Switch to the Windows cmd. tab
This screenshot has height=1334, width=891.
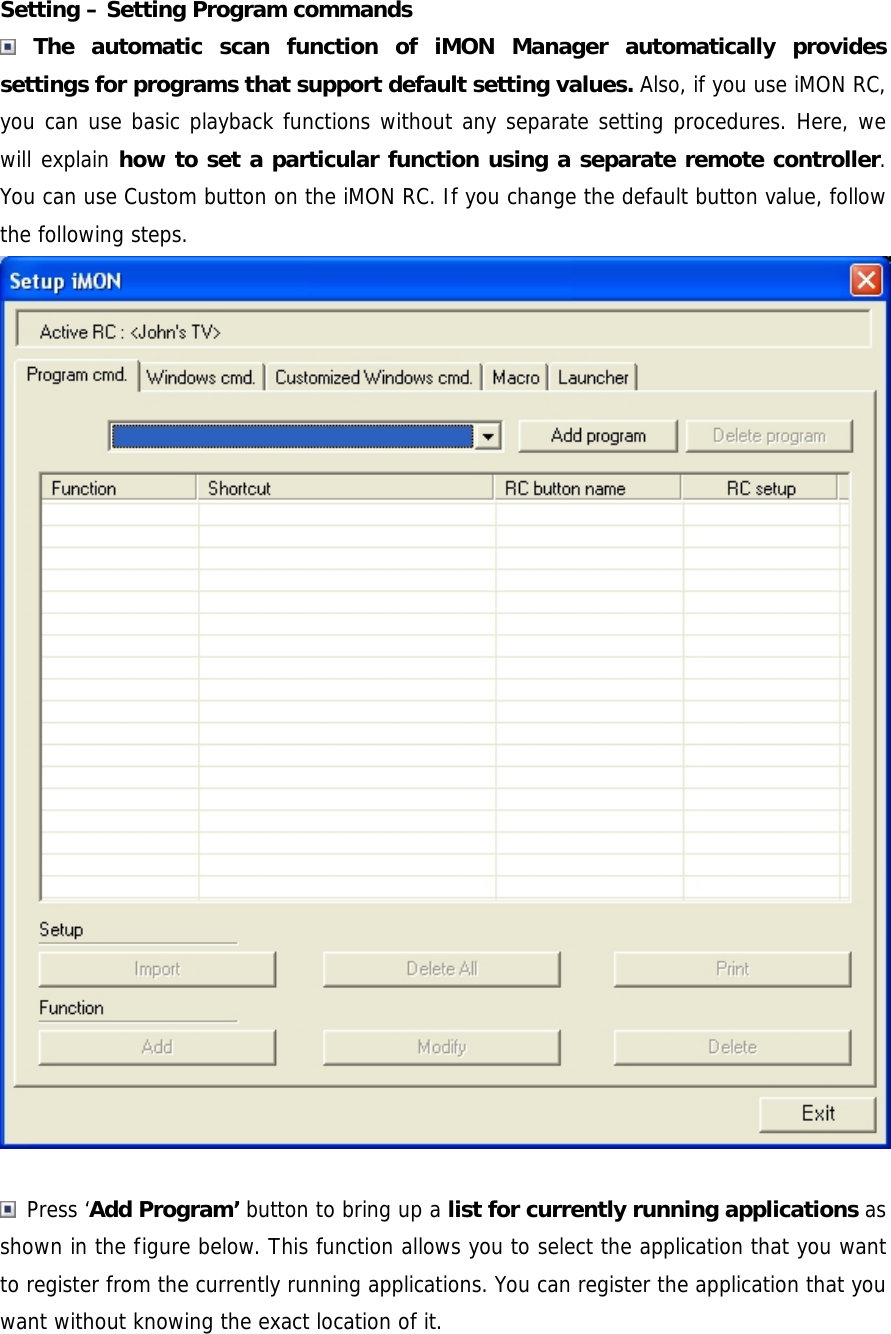200,377
